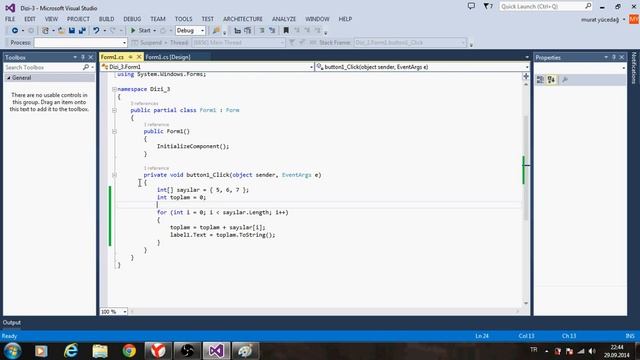
Task: Toggle a bookmark with the Bookmark icon
Action: coord(286,31)
